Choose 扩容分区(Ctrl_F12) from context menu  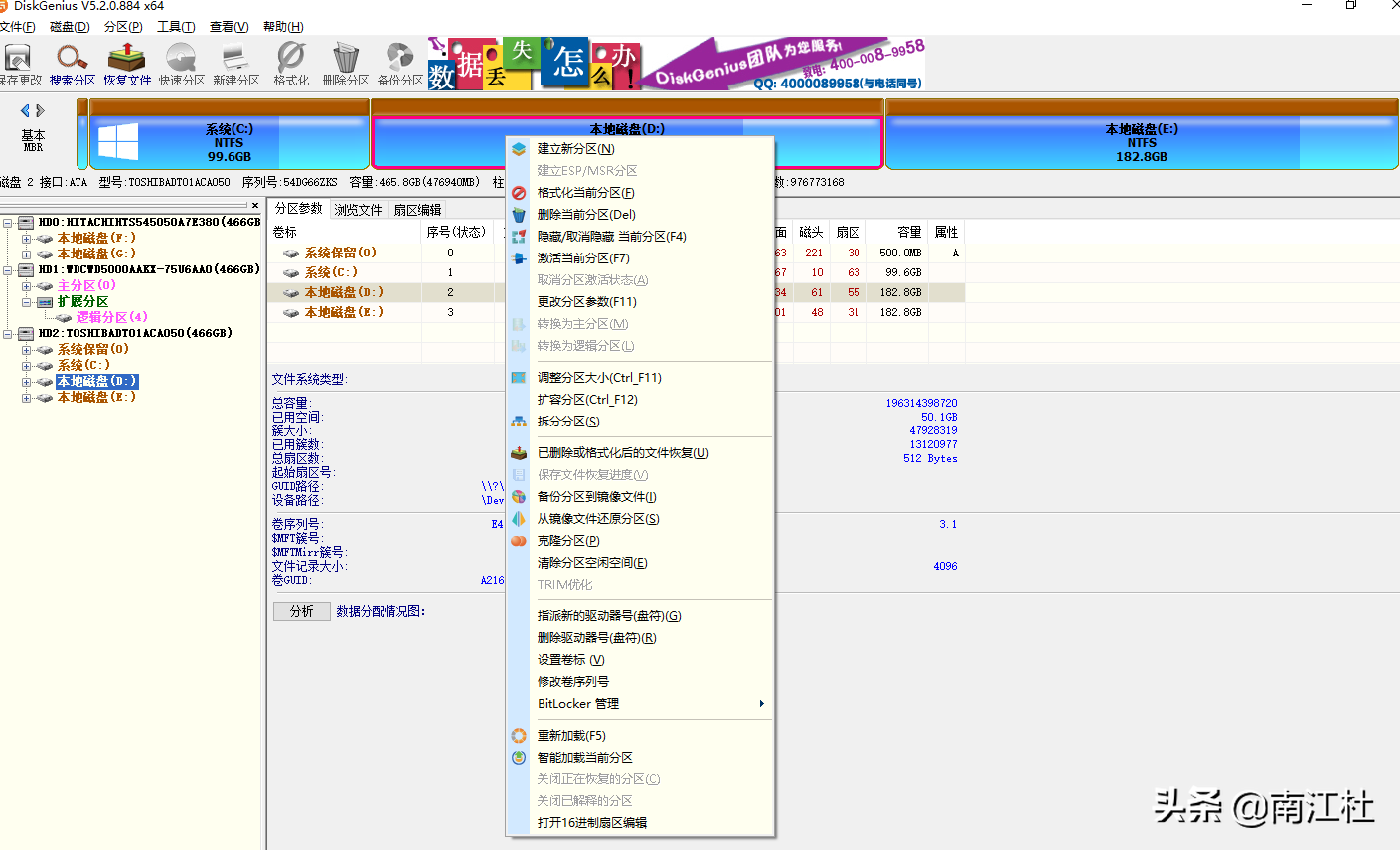pos(640,400)
